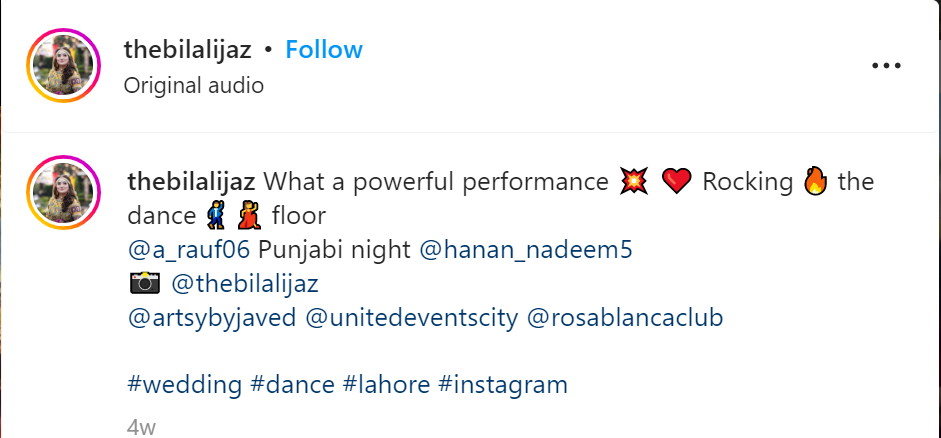Open the @hanan_nadeem5 profile mention
941x438 pixels.
pos(526,250)
